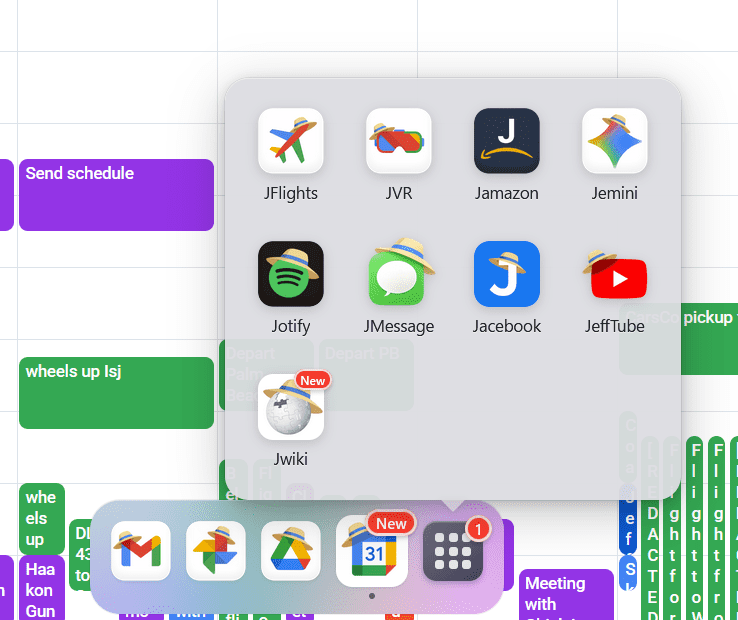The width and height of the screenshot is (738, 620).
Task: Open the Meeting with event
Action: (566, 594)
